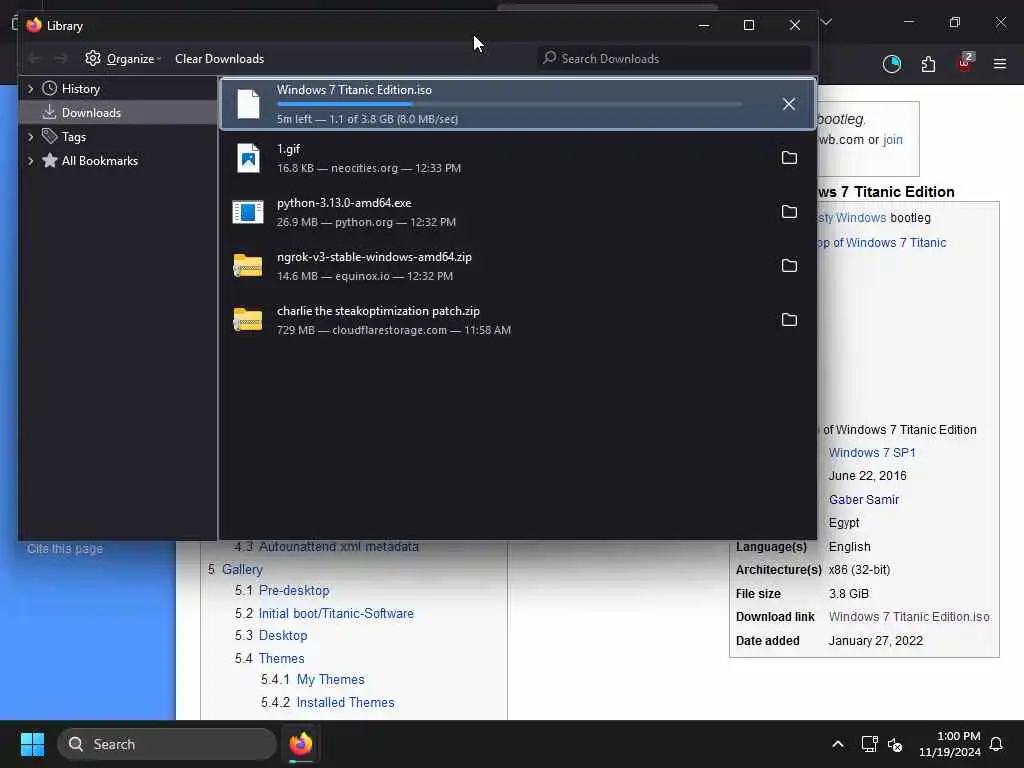Open Pre-desktop section link

click(294, 590)
